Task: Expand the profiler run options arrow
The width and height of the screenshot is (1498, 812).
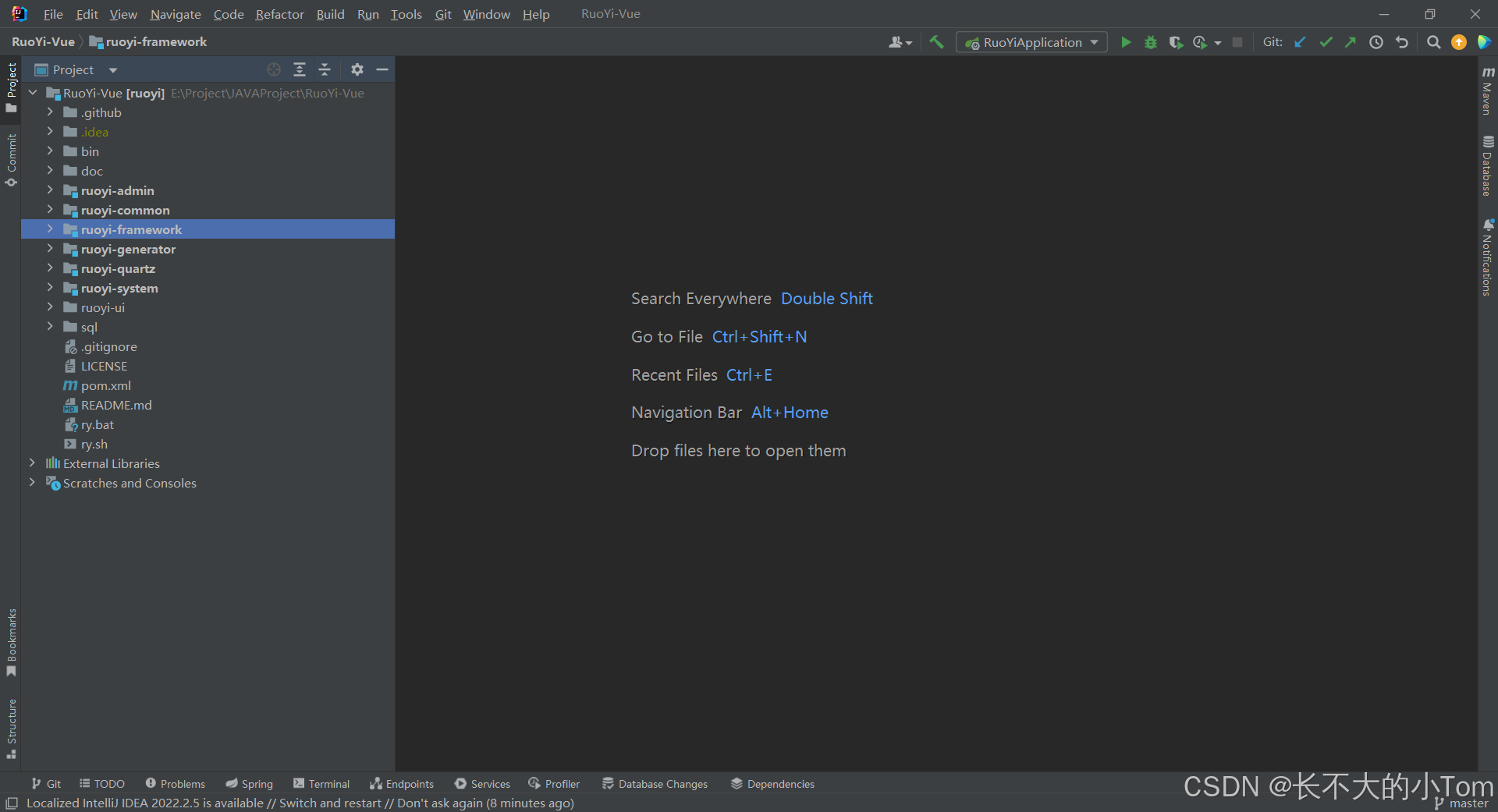Action: 1218,43
